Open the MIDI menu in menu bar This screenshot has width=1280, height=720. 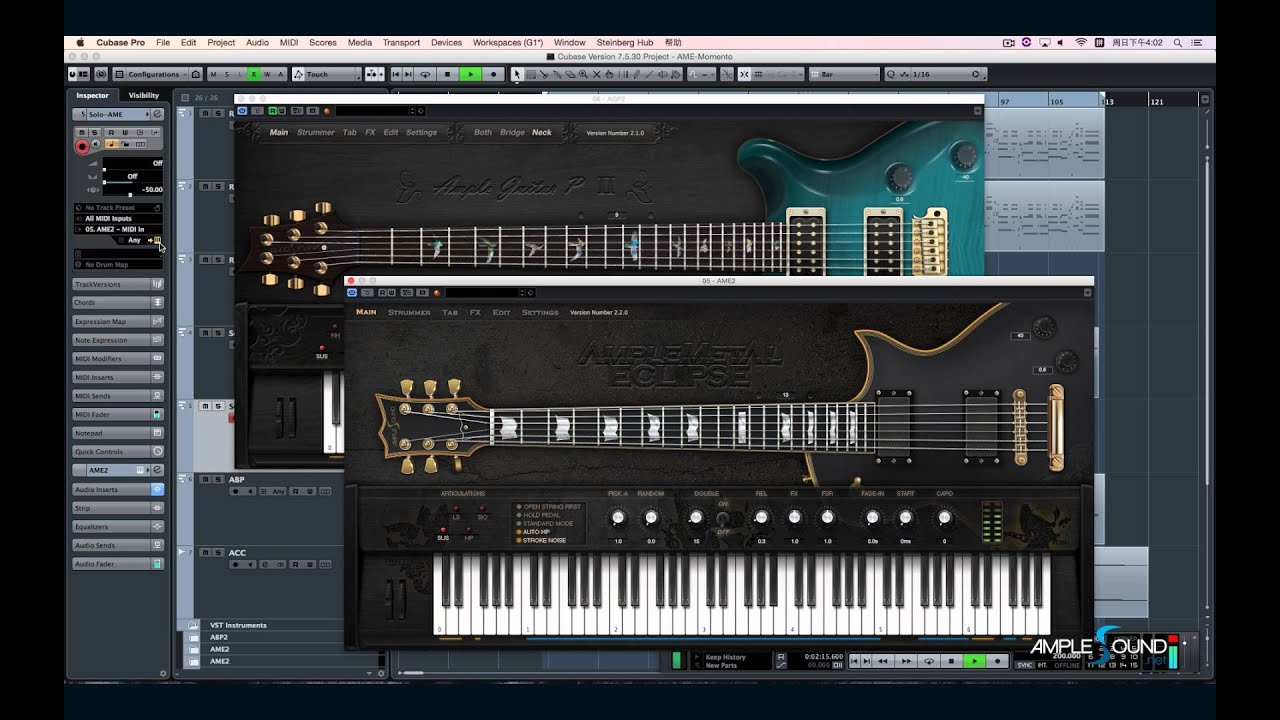[289, 43]
